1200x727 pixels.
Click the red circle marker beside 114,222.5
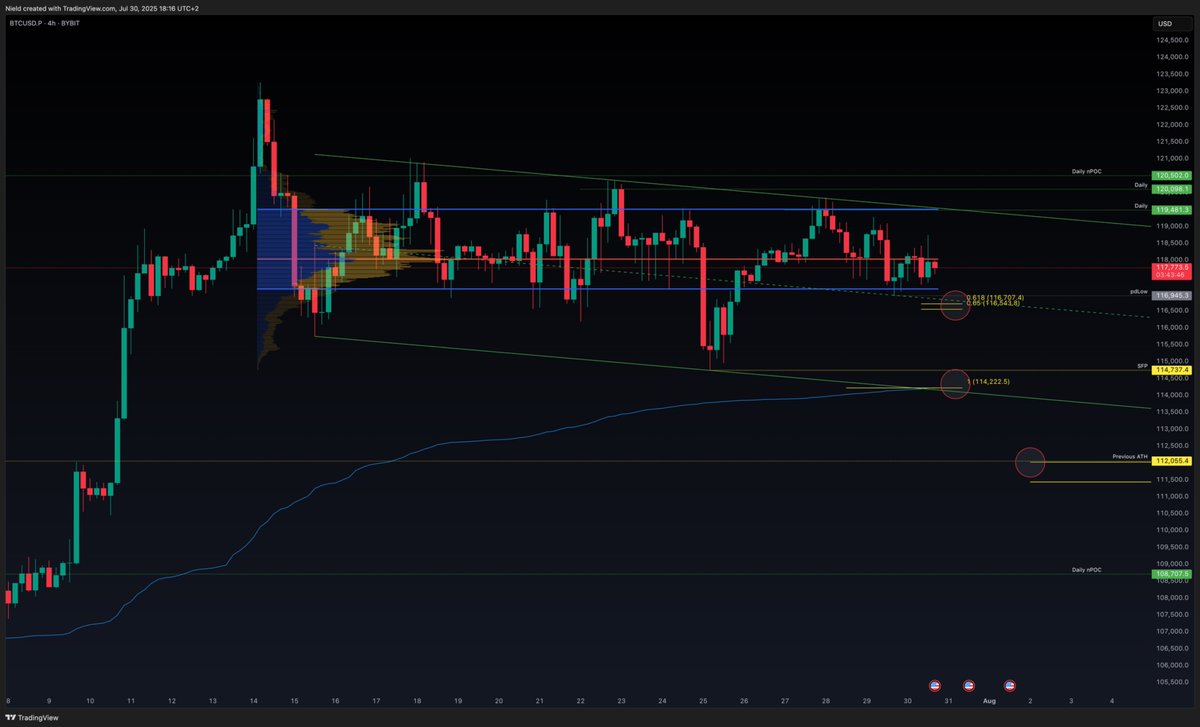tap(955, 384)
